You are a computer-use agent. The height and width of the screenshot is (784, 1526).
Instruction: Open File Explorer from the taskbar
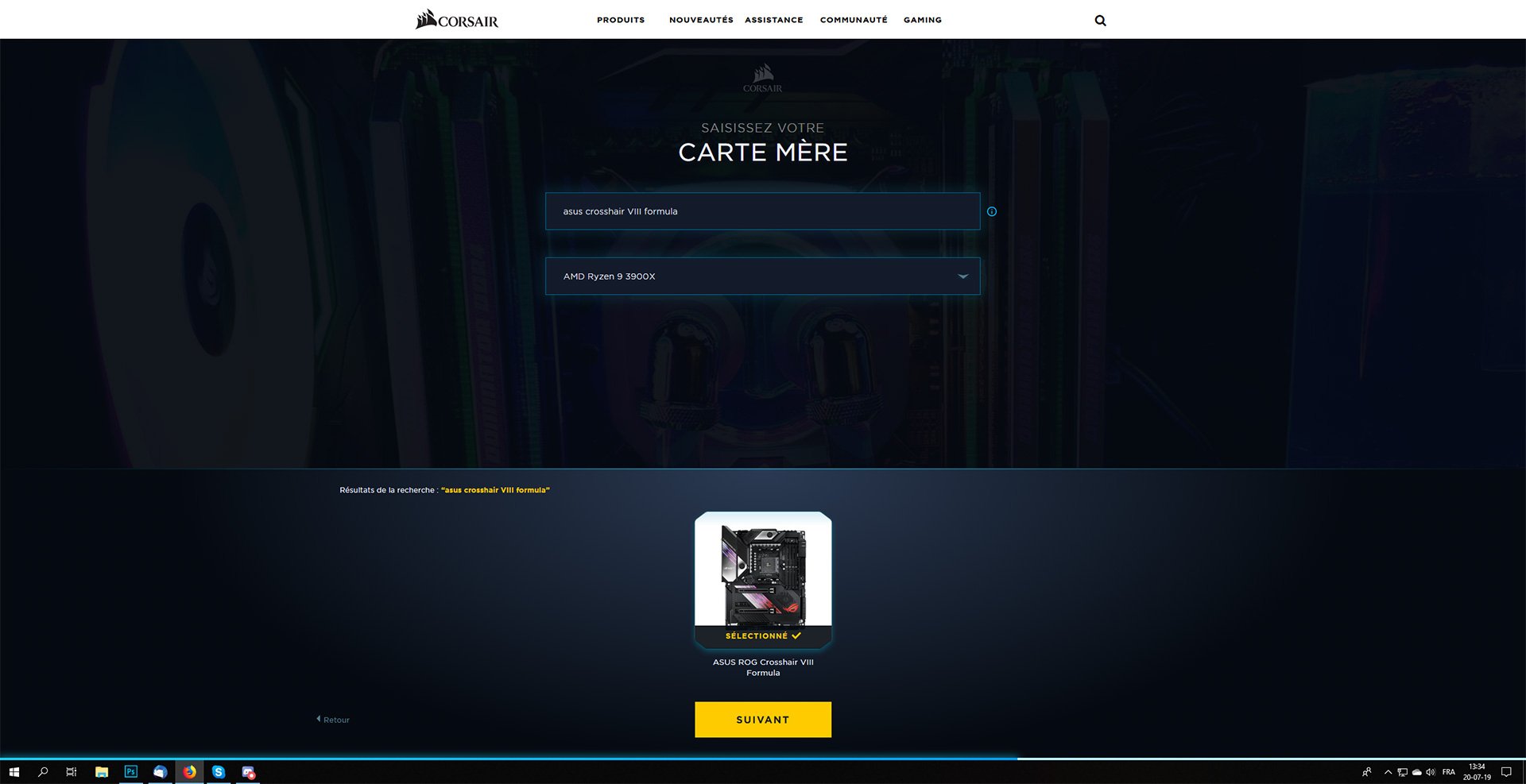click(x=102, y=772)
